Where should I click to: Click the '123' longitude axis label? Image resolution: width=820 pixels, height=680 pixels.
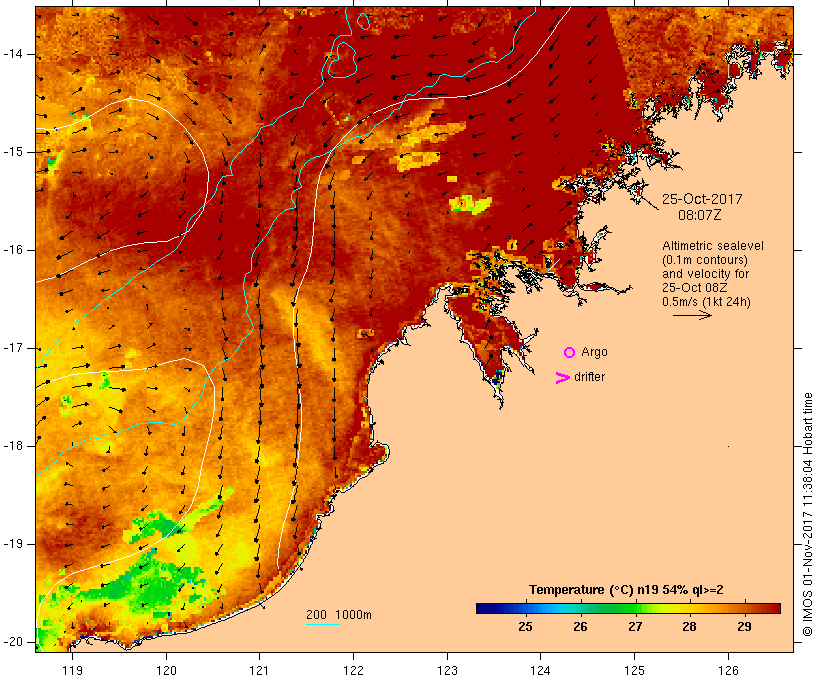click(x=447, y=671)
